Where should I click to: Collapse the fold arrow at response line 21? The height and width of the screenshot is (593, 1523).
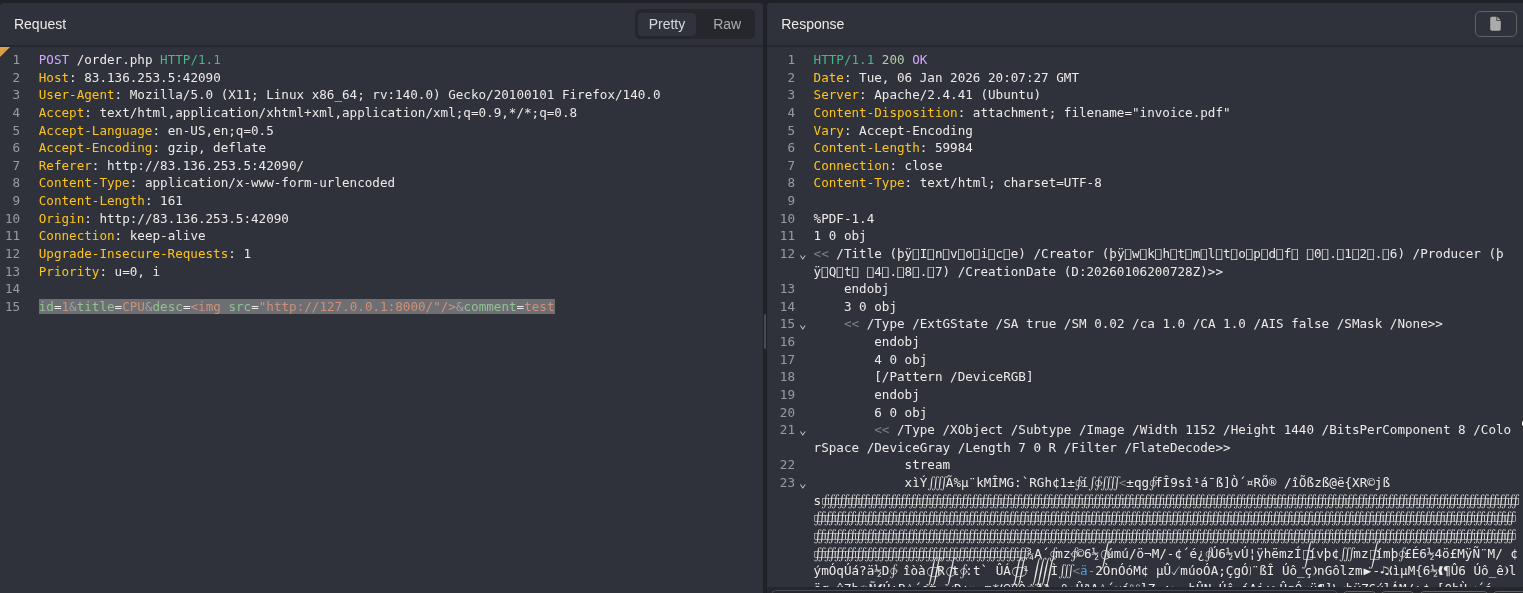(x=802, y=431)
